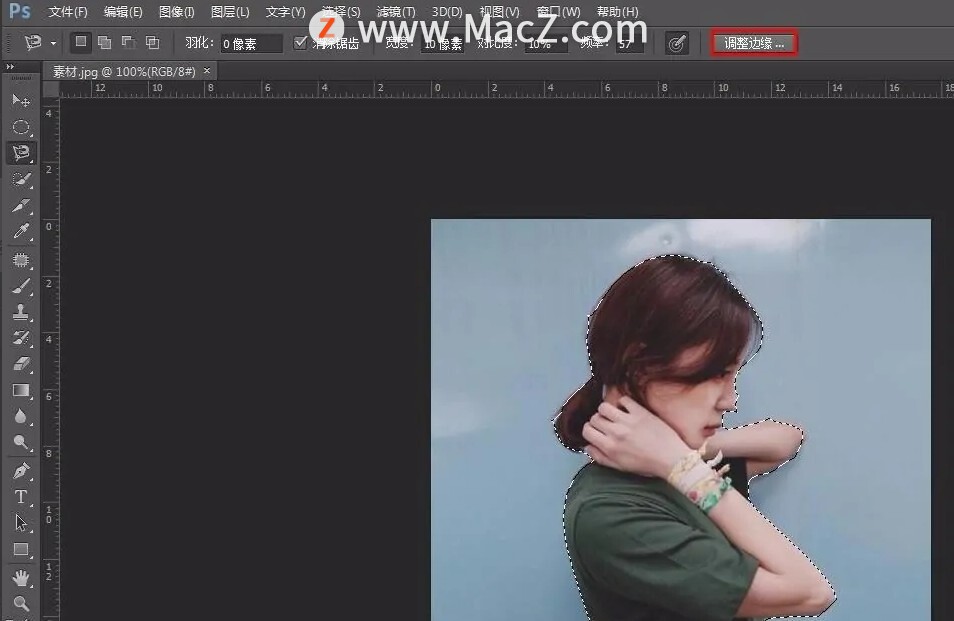This screenshot has width=954, height=621.
Task: Select the Gradient tool
Action: (20, 391)
